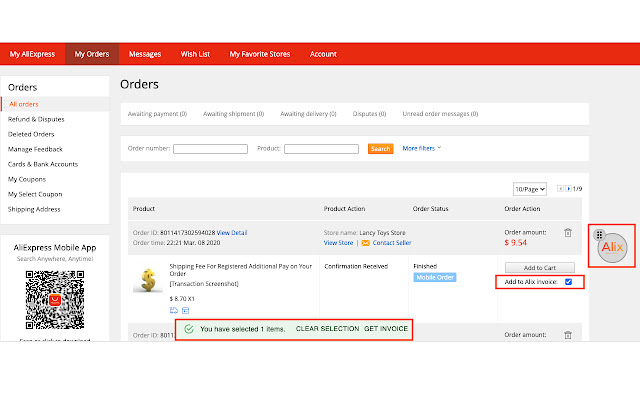Filter by Awaiting delivery (0)
640x400 pixels.
(308, 114)
